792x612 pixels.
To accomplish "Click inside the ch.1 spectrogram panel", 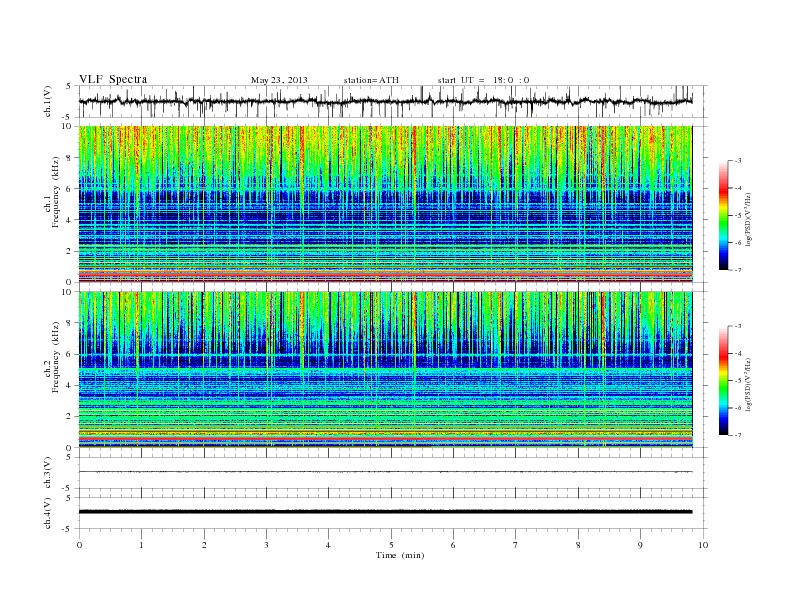I will click(385, 204).
